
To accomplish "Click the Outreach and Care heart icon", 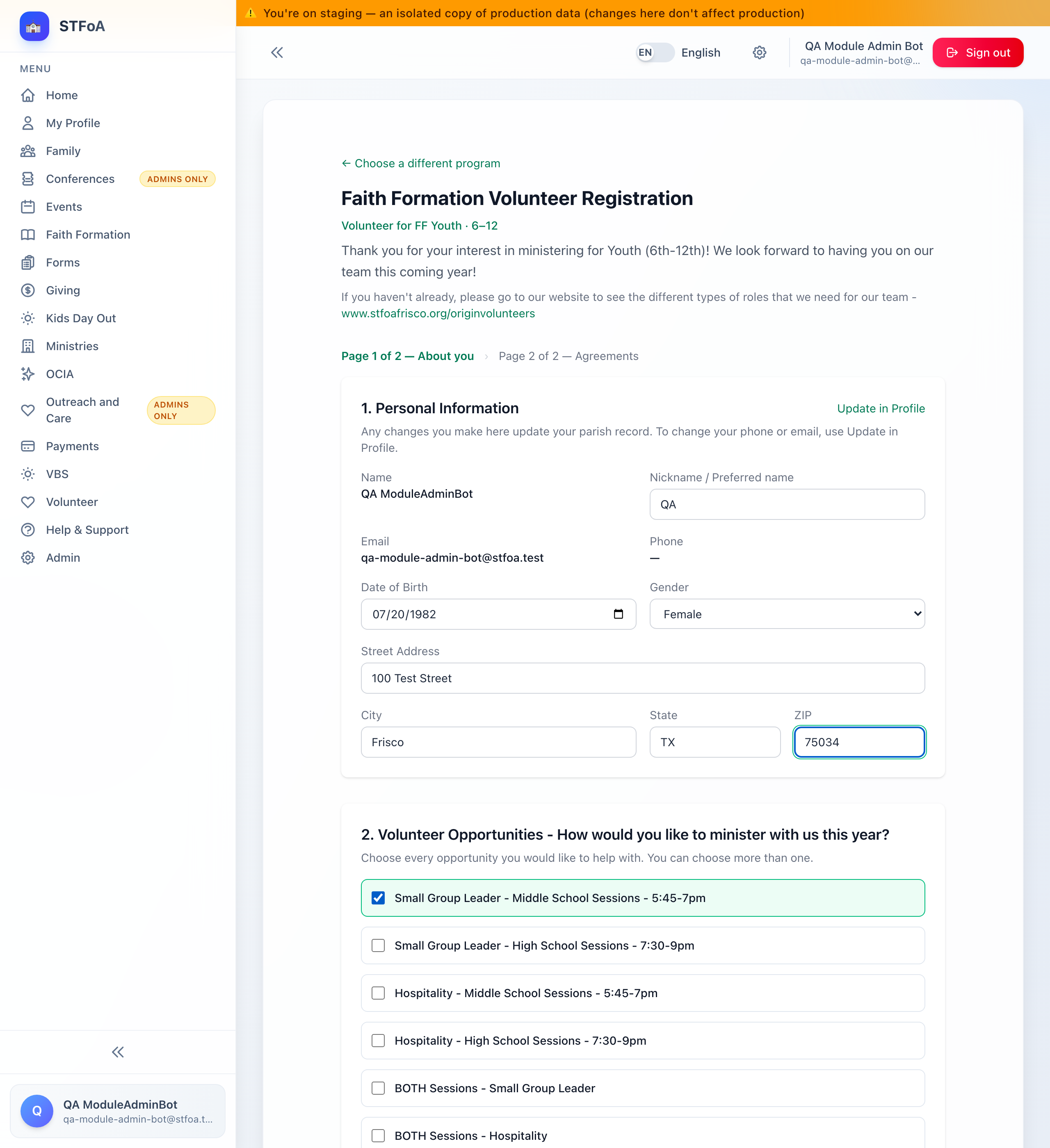I will (28, 410).
